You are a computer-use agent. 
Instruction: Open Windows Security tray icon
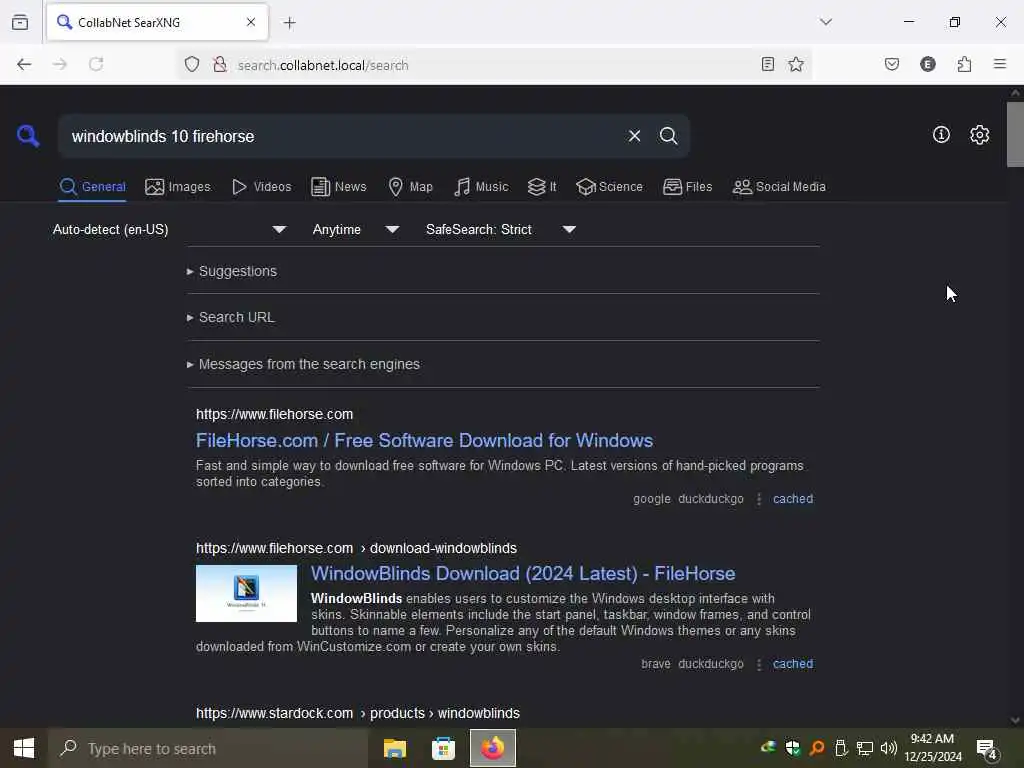[793, 748]
